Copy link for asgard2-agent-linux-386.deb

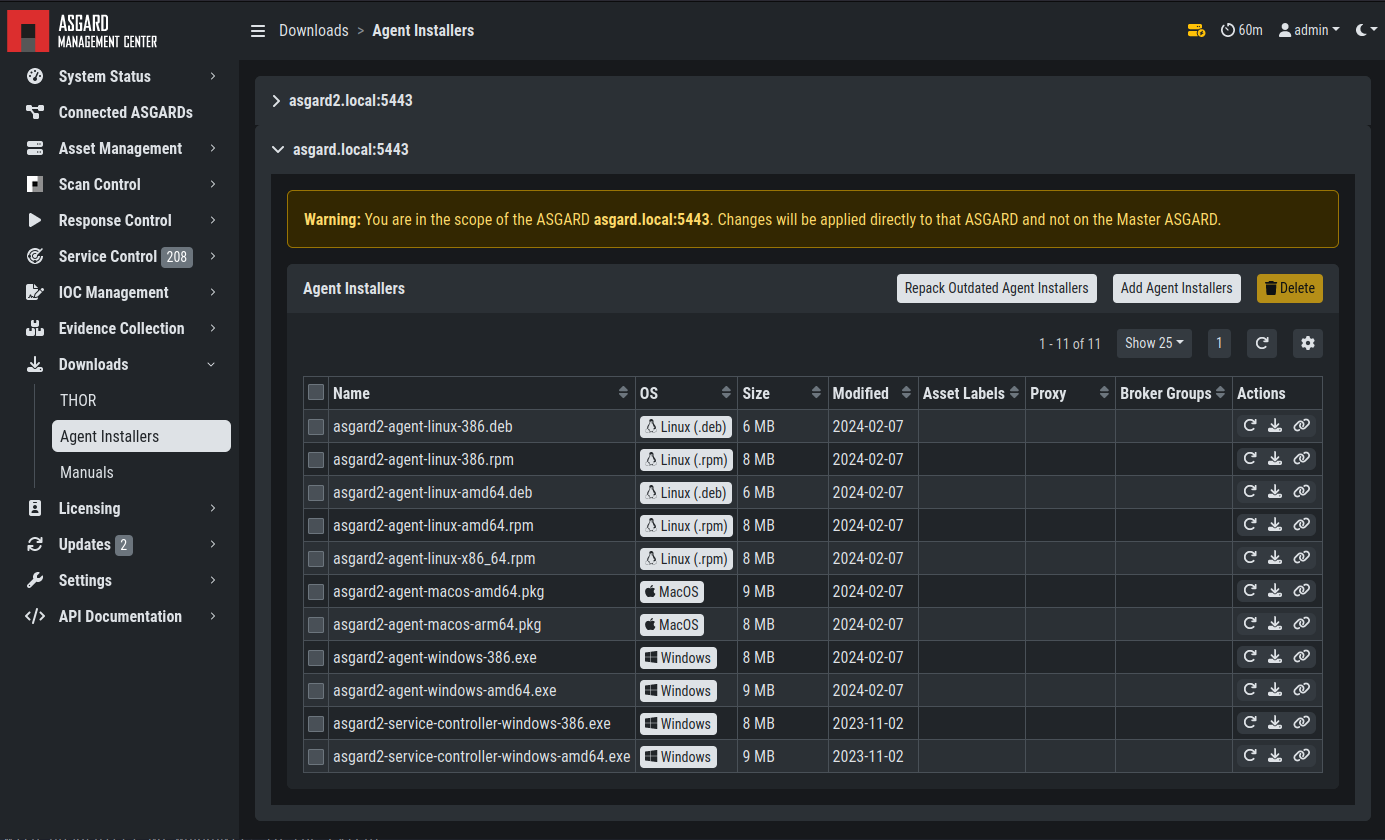(x=1301, y=426)
